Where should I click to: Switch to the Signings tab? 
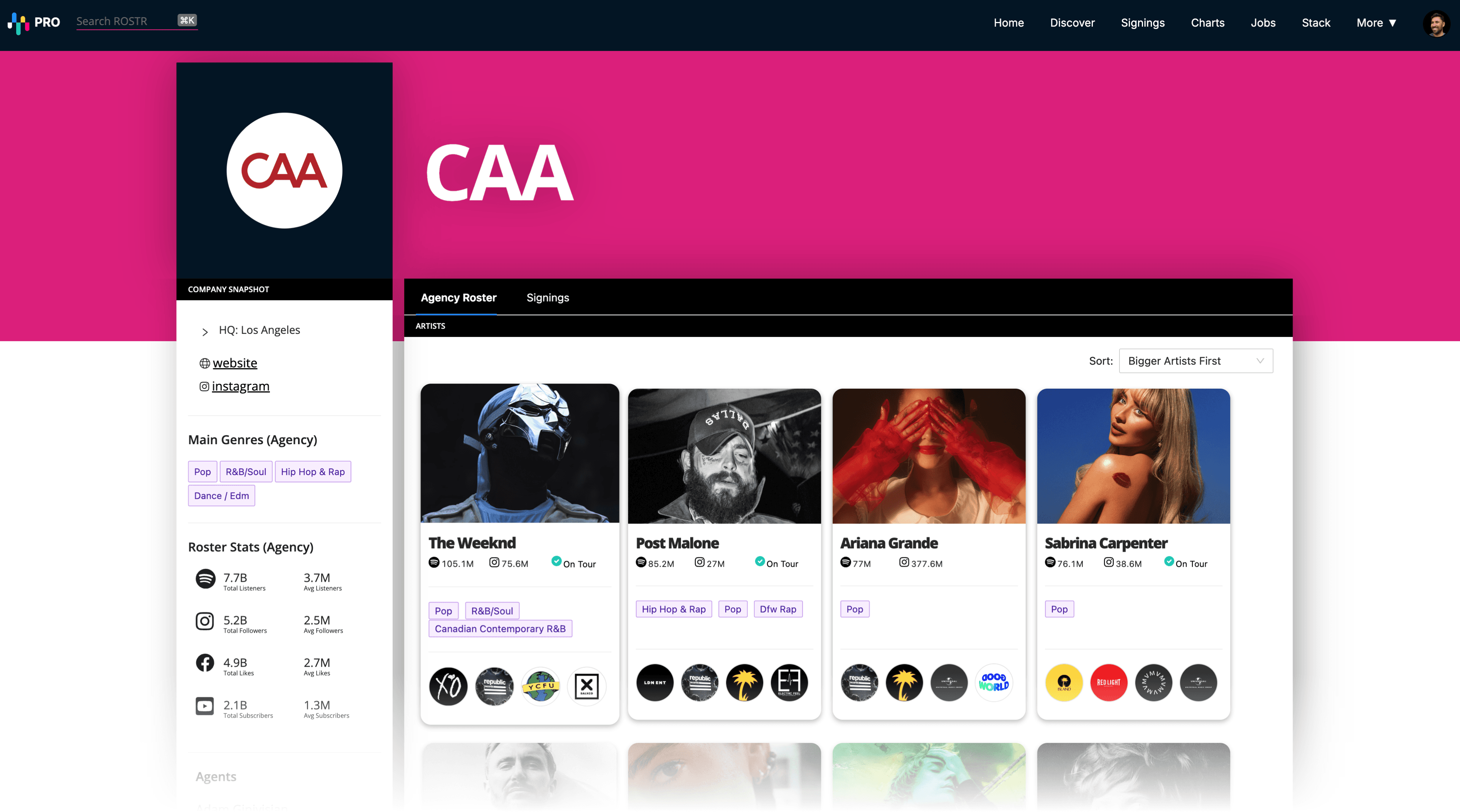pyautogui.click(x=548, y=298)
